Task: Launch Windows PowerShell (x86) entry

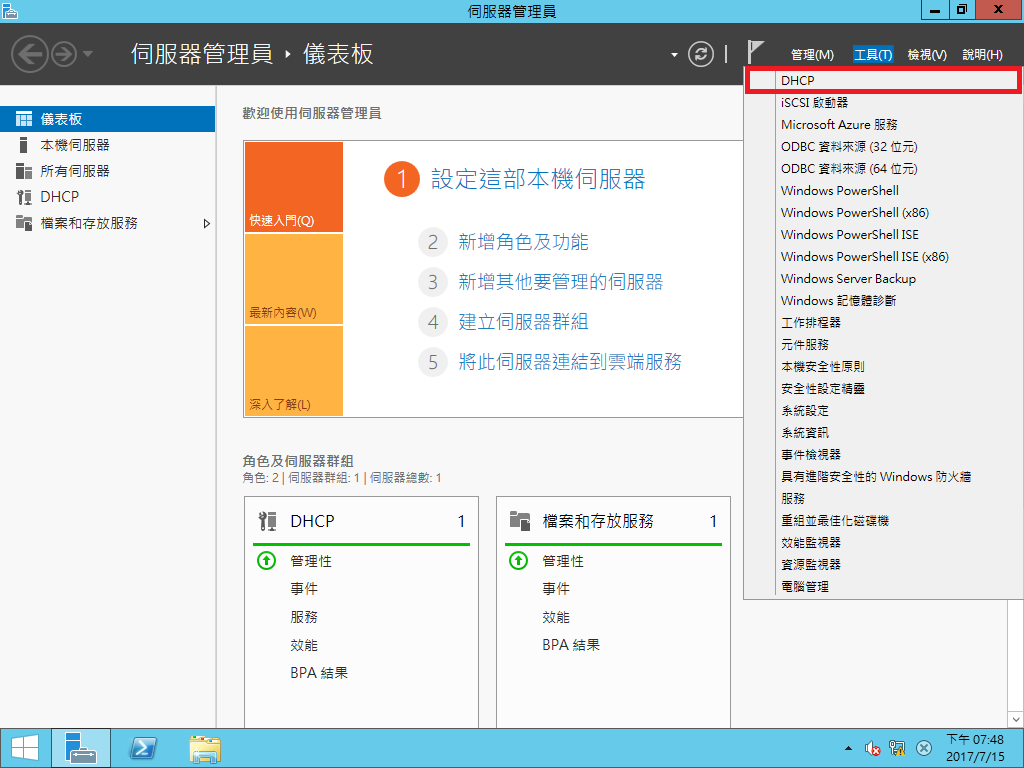Action: [884, 213]
